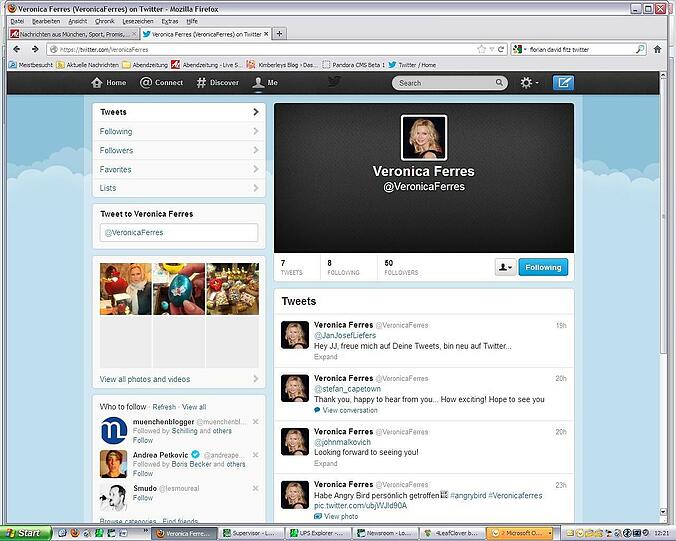Open the Discover hashtag section
Screen dimensions: 676x541
point(218,83)
